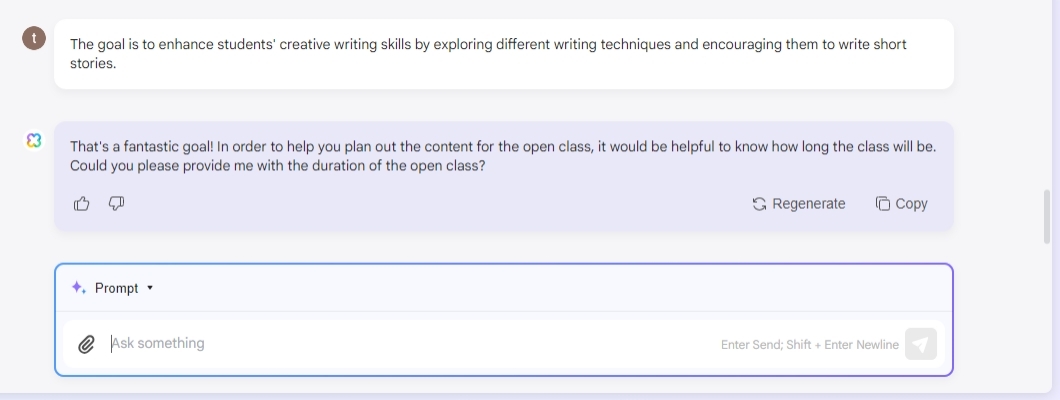Viewport: 1060px width, 400px height.
Task: Click empty area of the Prompt header bar
Action: pyautogui.click(x=550, y=288)
